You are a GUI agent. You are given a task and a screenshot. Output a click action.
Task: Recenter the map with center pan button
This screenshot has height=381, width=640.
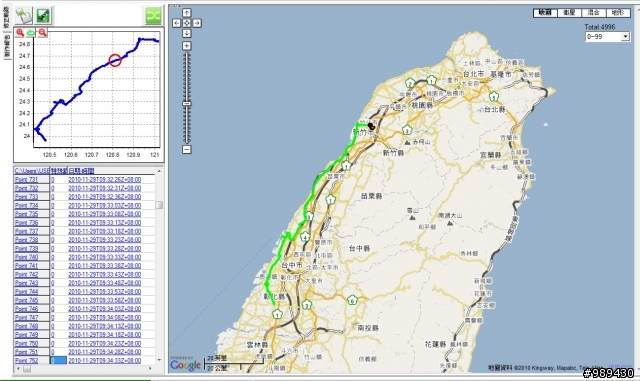[187, 23]
